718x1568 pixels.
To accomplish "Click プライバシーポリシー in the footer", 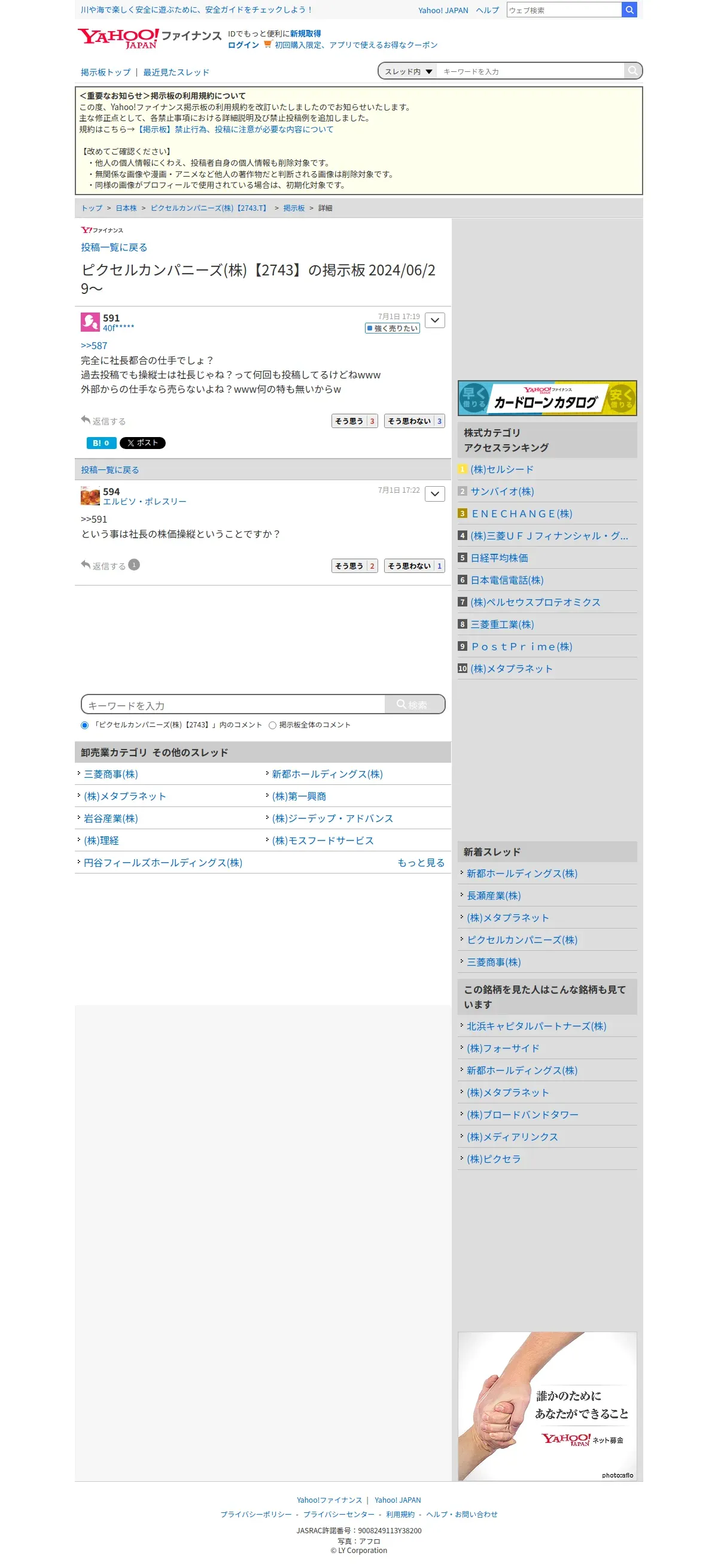I will coord(255,1515).
